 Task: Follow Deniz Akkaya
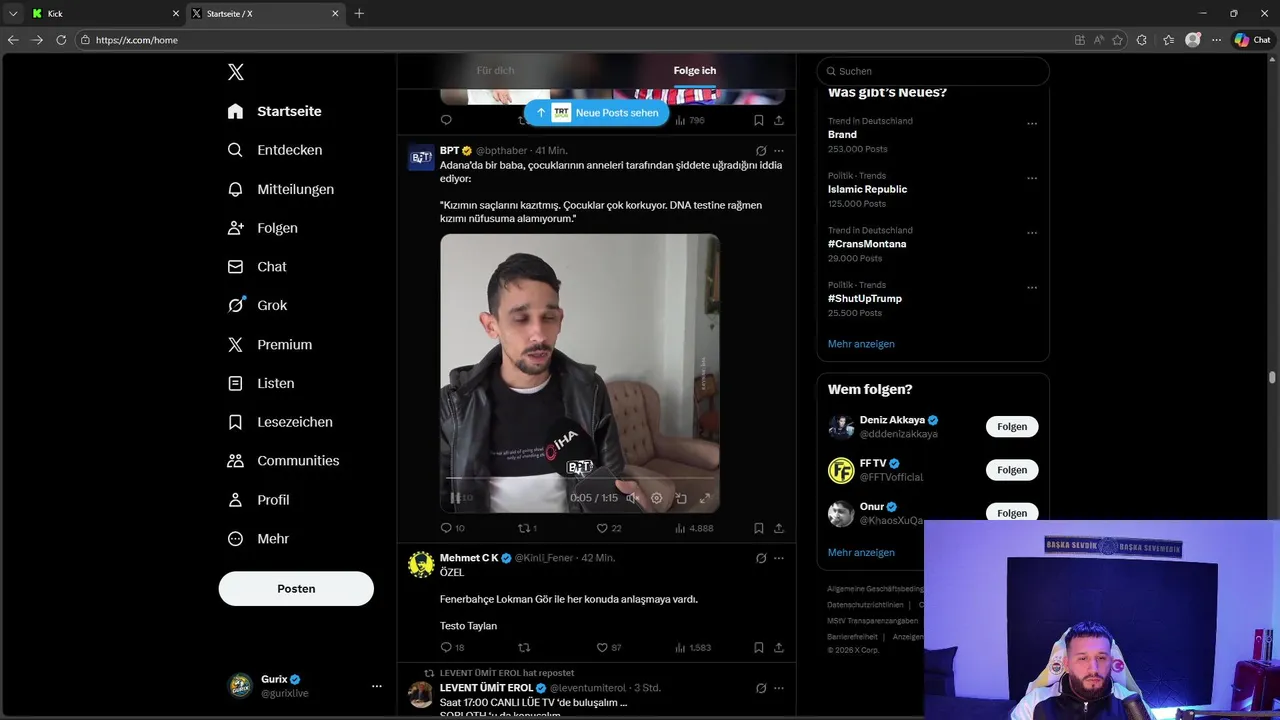tap(1012, 427)
